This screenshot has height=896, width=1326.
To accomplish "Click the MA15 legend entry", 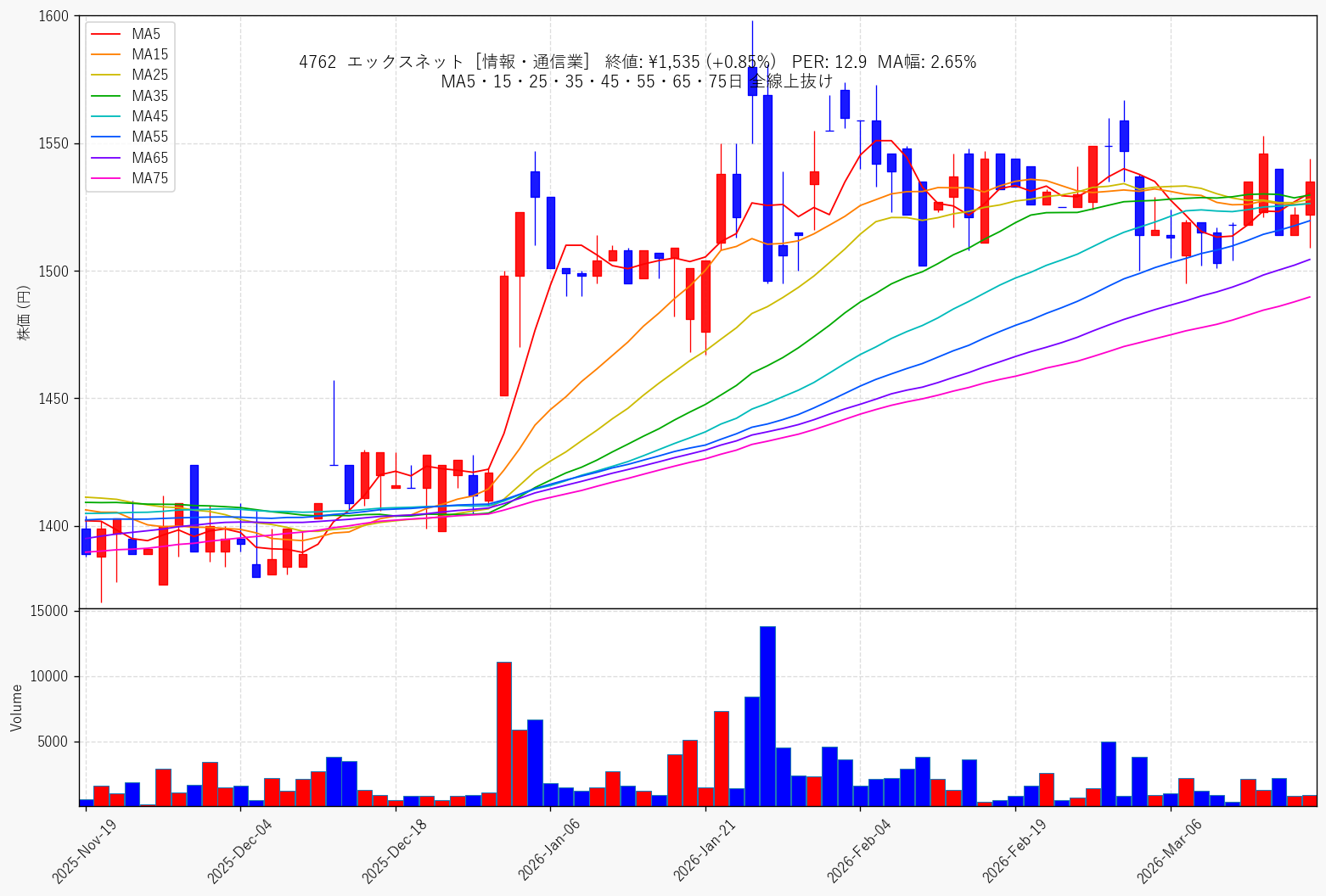I will point(129,54).
